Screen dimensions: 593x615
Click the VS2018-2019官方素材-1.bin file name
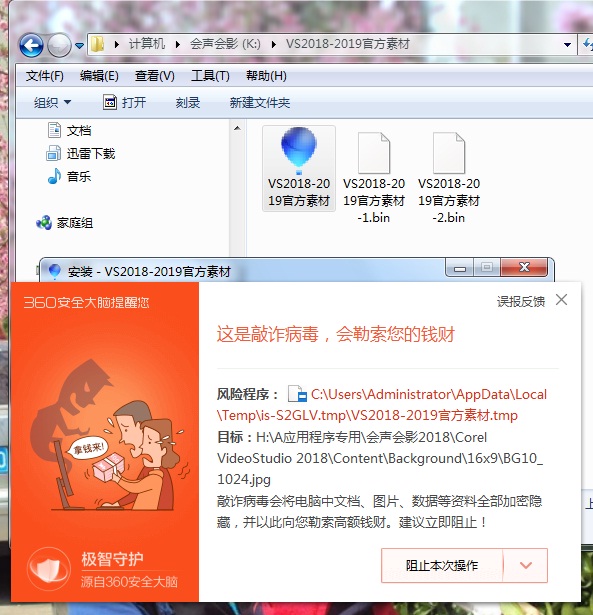pos(374,200)
